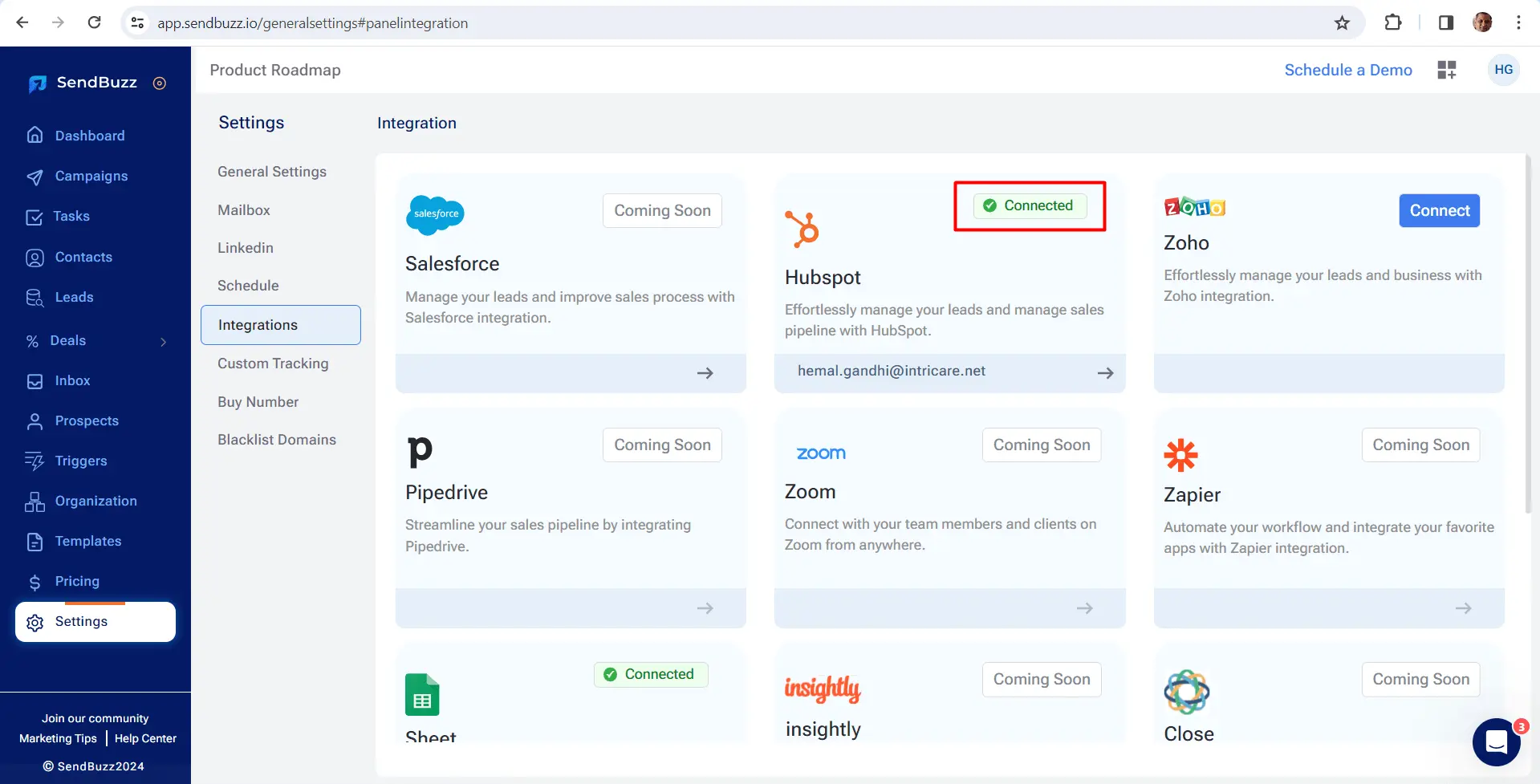This screenshot has height=784, width=1540.
Task: Click the Salesforce cloud logo
Action: [x=435, y=215]
